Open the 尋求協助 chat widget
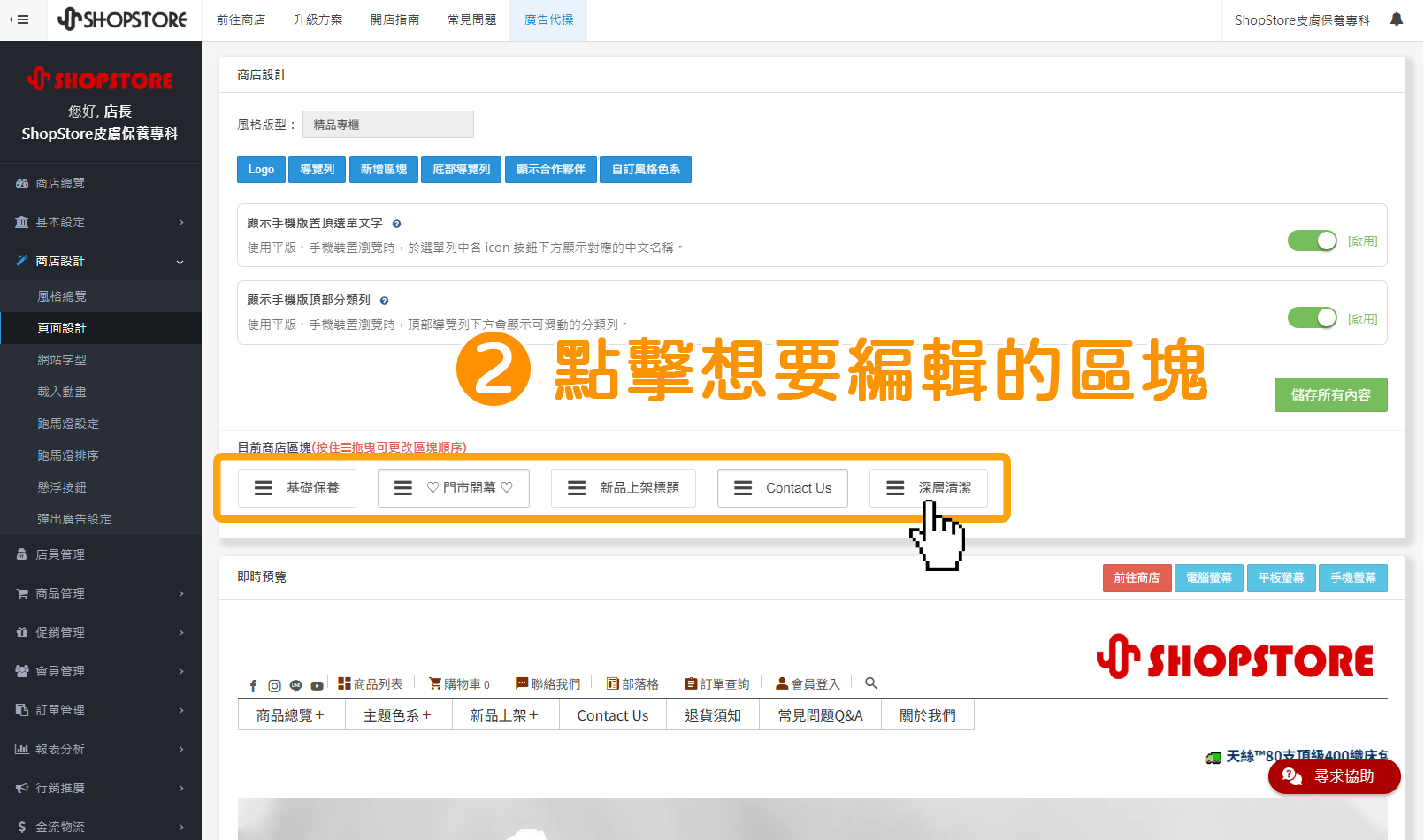Screen dimensions: 1424x840 pos(1335,776)
